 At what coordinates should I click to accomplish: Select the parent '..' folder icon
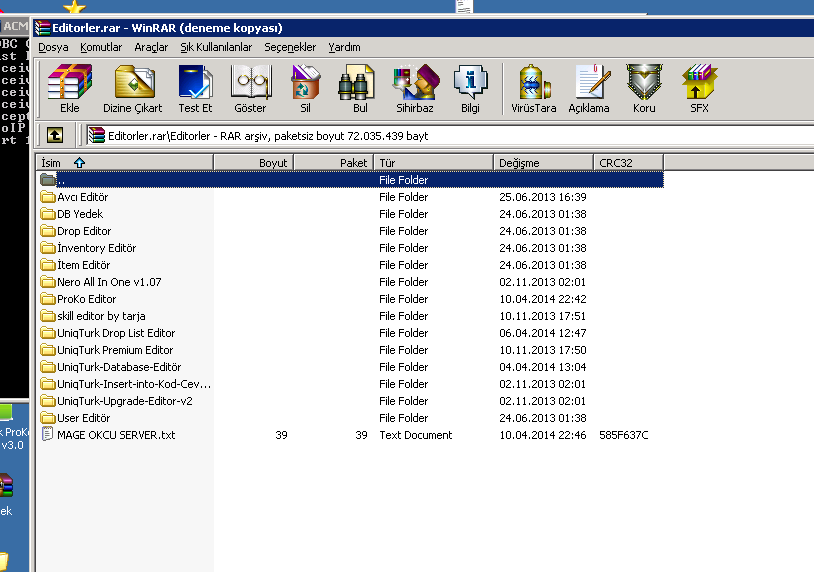tap(48, 180)
